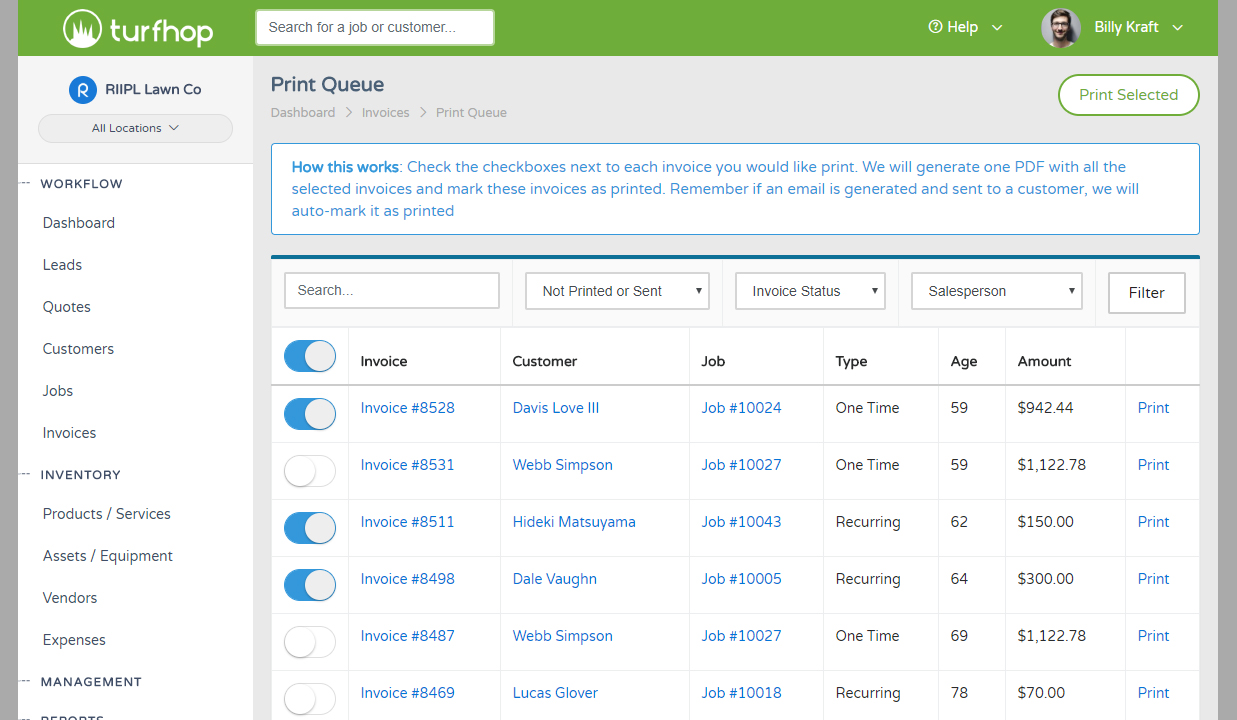Turn on toggle for Invoice #8487
Screen dimensions: 1237x720
(x=309, y=642)
